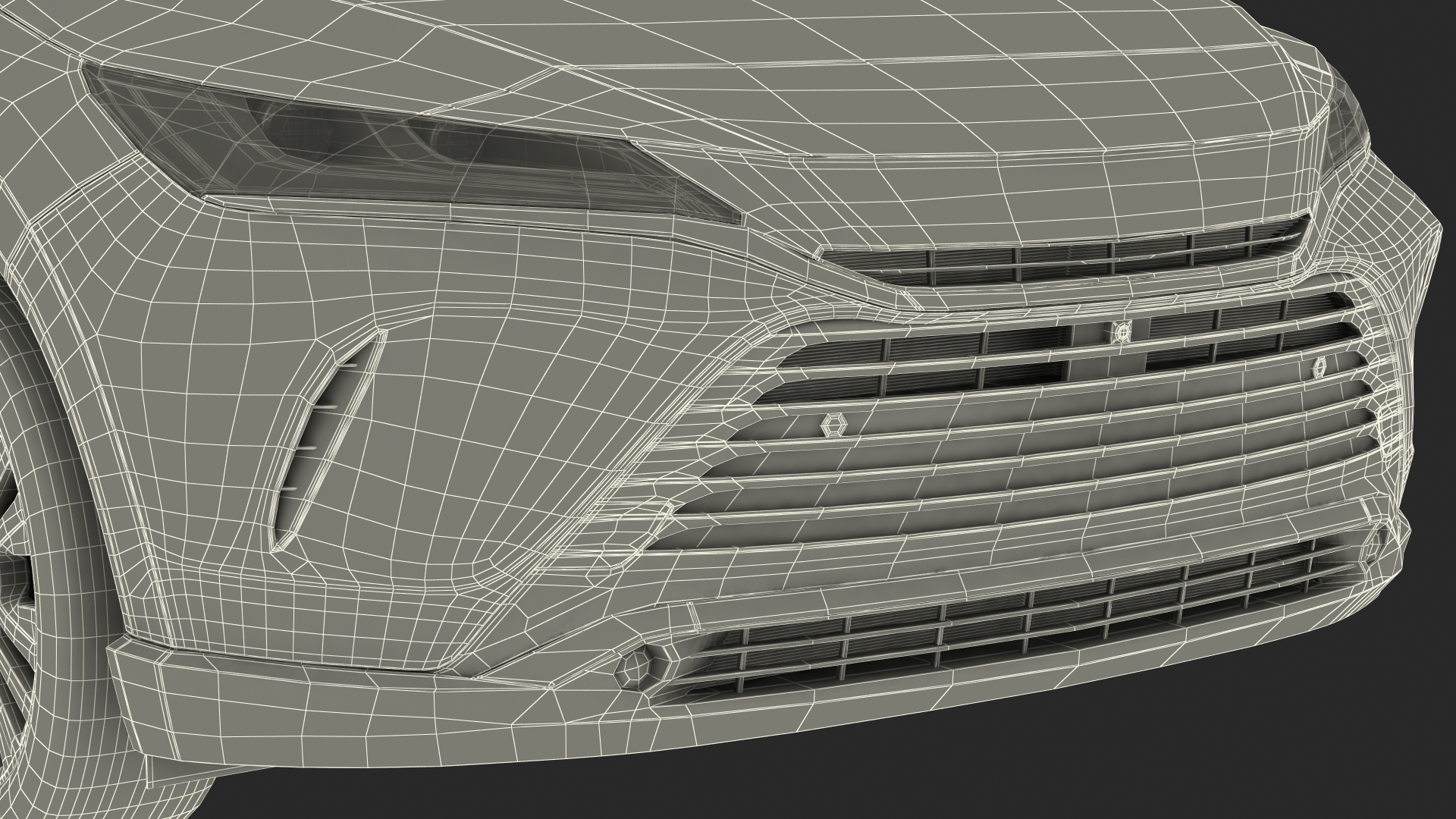The image size is (1456, 819).
Task: Select the fender panel above side vent
Action: click(x=250, y=281)
